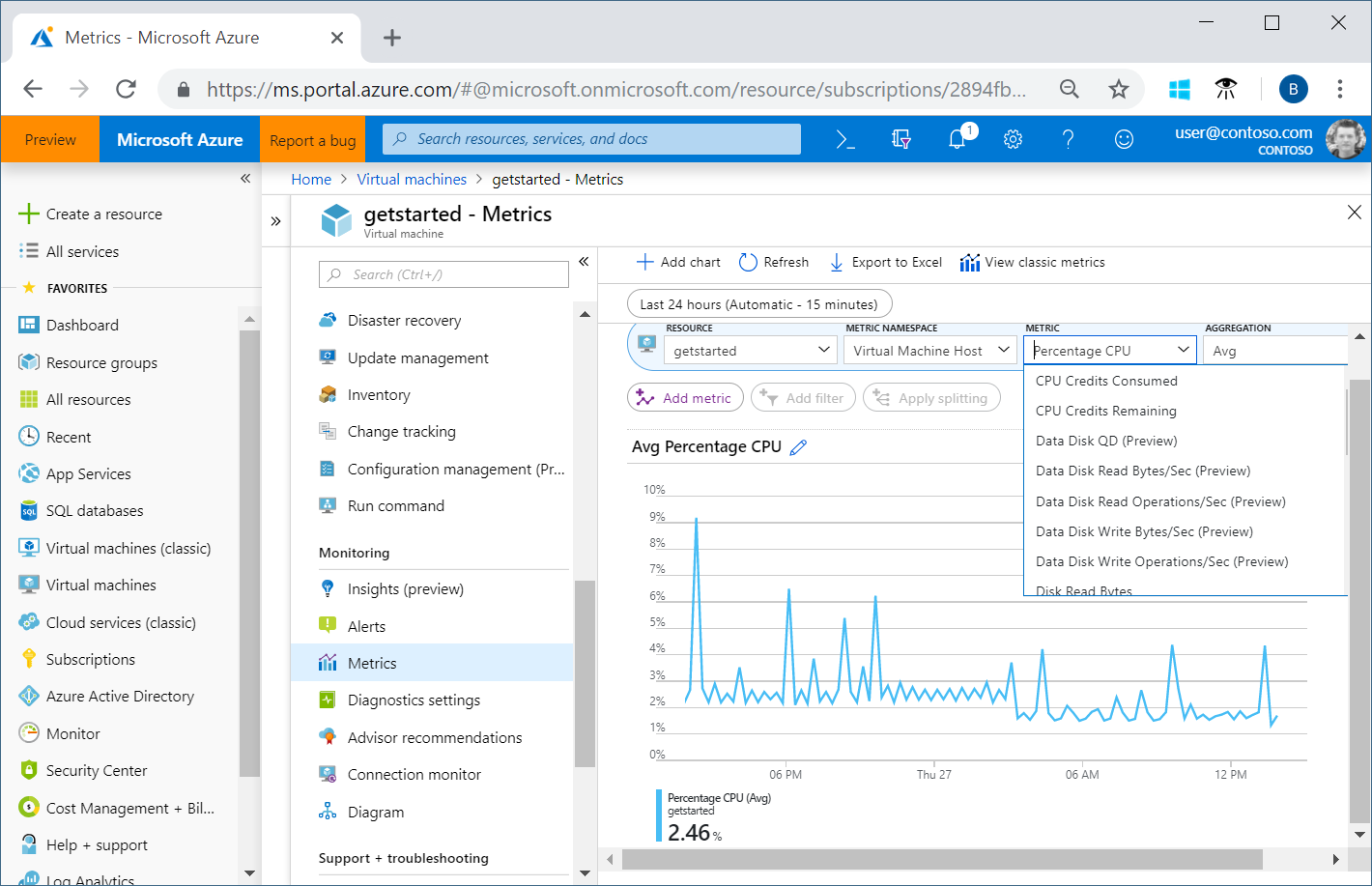1372x886 pixels.
Task: Open Metric Namespace Virtual Machine Host dropdown
Action: point(929,351)
